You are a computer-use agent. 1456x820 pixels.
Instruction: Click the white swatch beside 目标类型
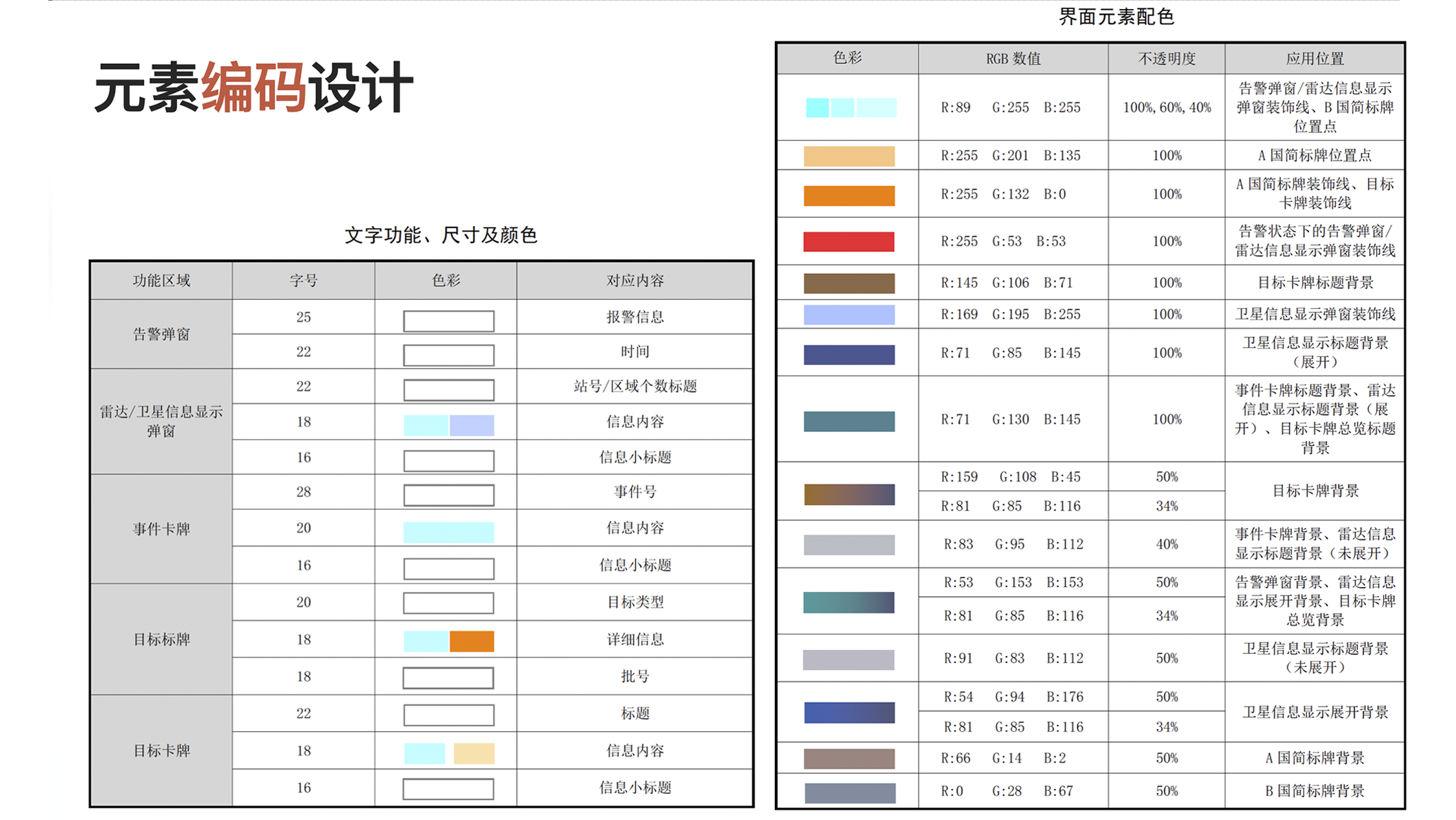pyautogui.click(x=448, y=604)
